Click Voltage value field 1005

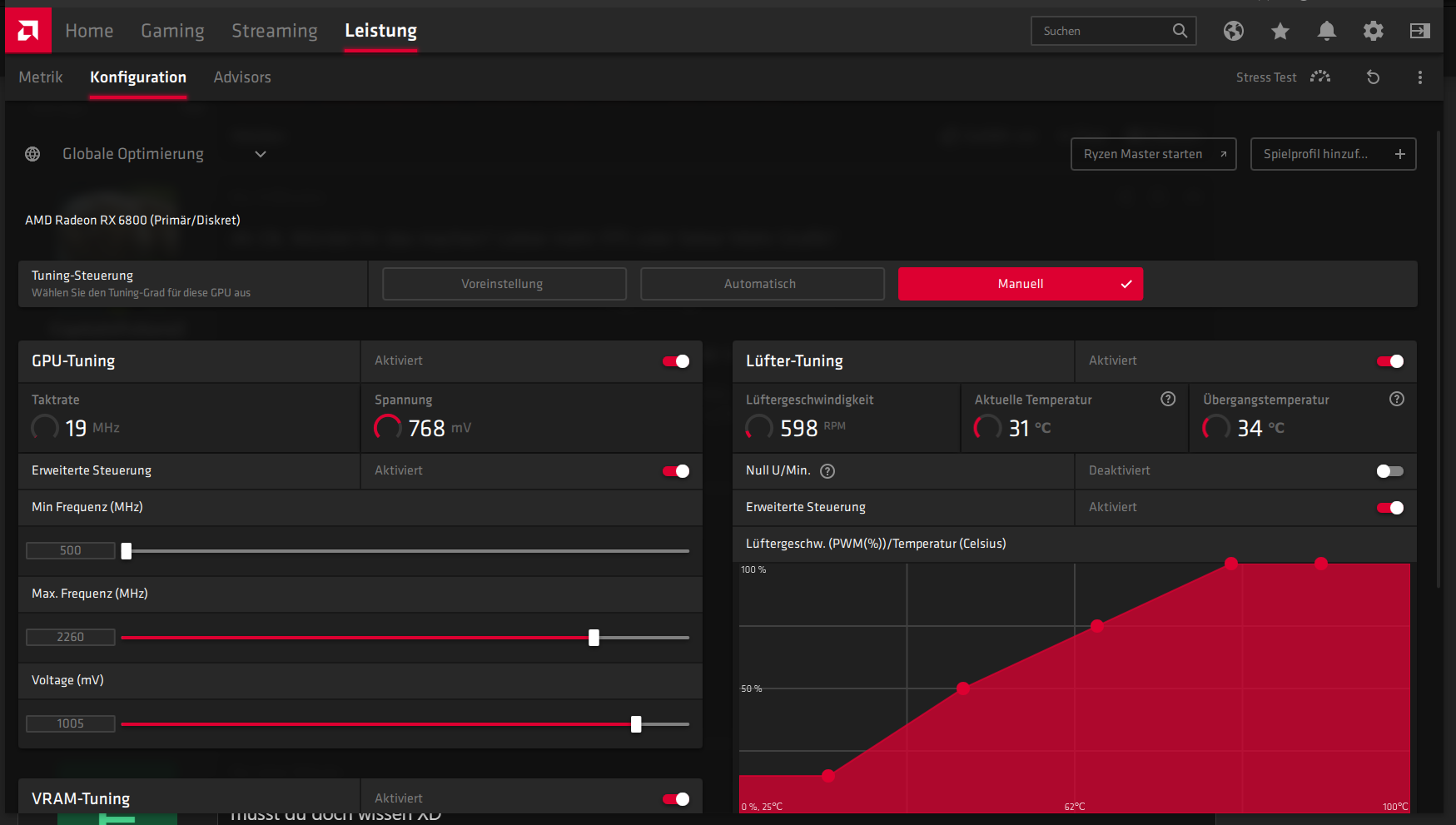71,724
